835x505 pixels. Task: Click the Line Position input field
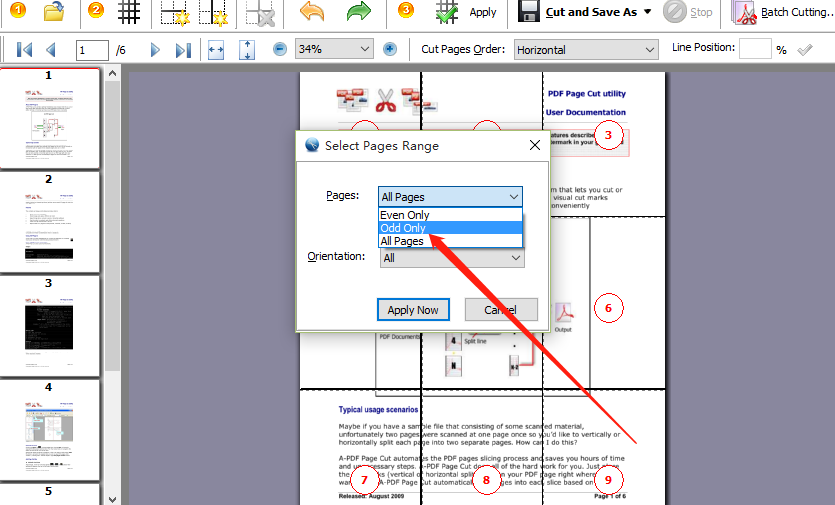[x=755, y=49]
